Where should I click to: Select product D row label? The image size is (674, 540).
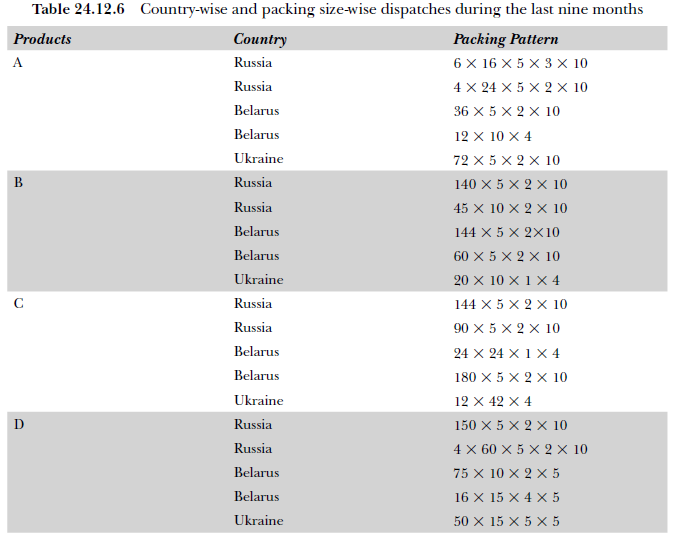(19, 425)
